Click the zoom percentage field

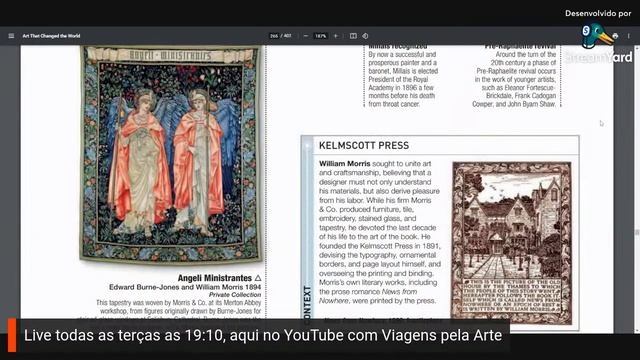tap(320, 36)
